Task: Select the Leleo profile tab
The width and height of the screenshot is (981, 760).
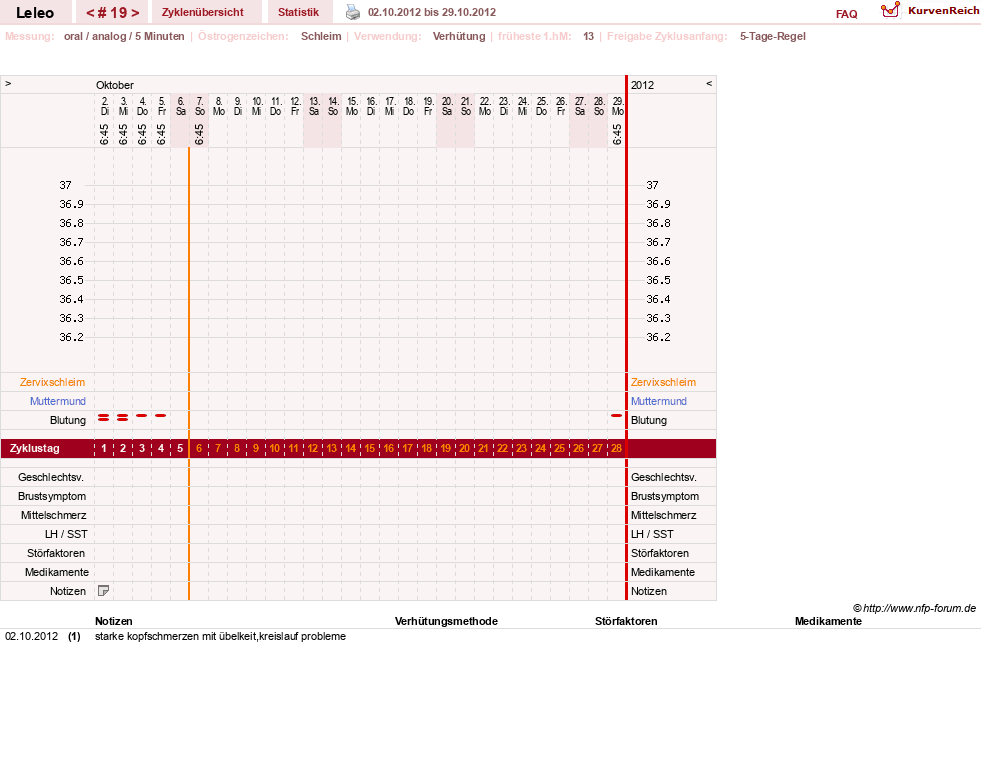Action: (35, 13)
